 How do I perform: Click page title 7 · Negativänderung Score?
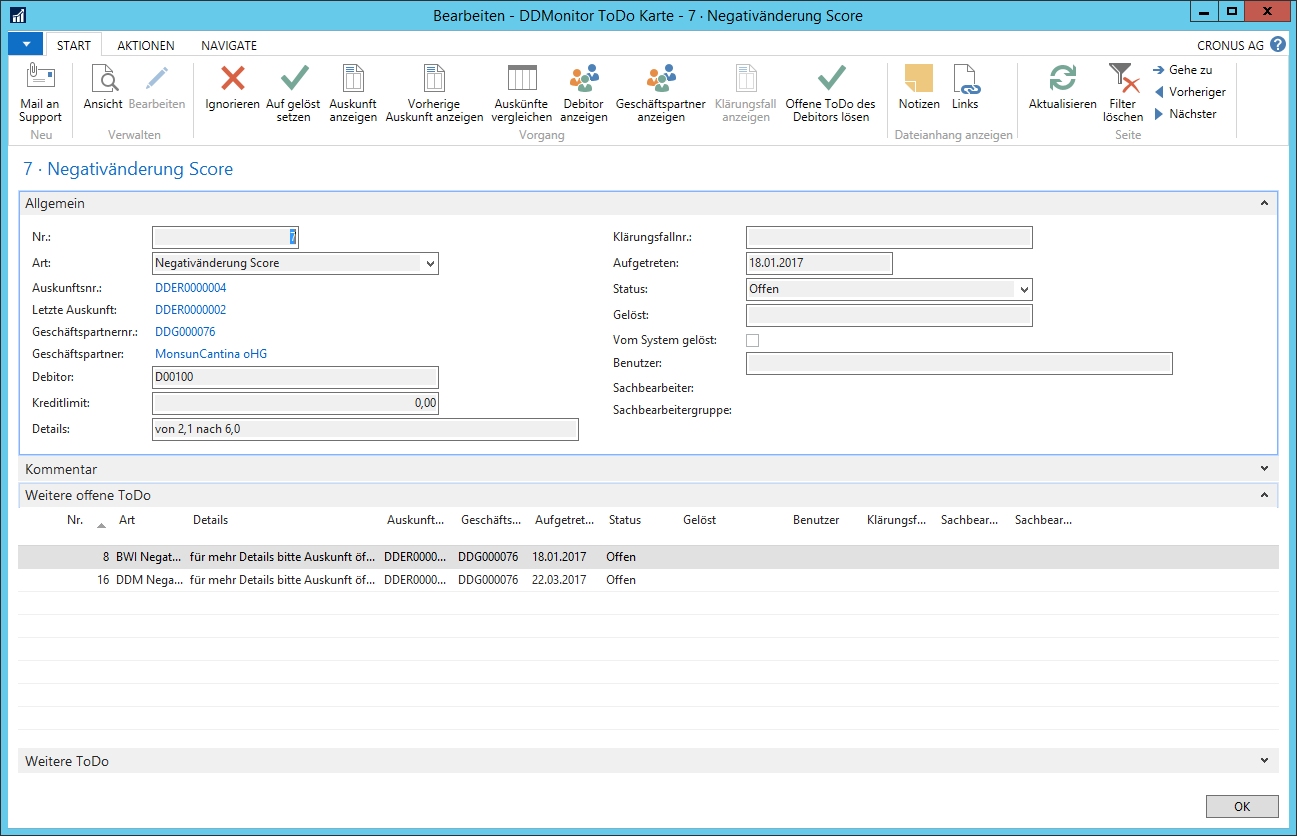[x=128, y=170]
